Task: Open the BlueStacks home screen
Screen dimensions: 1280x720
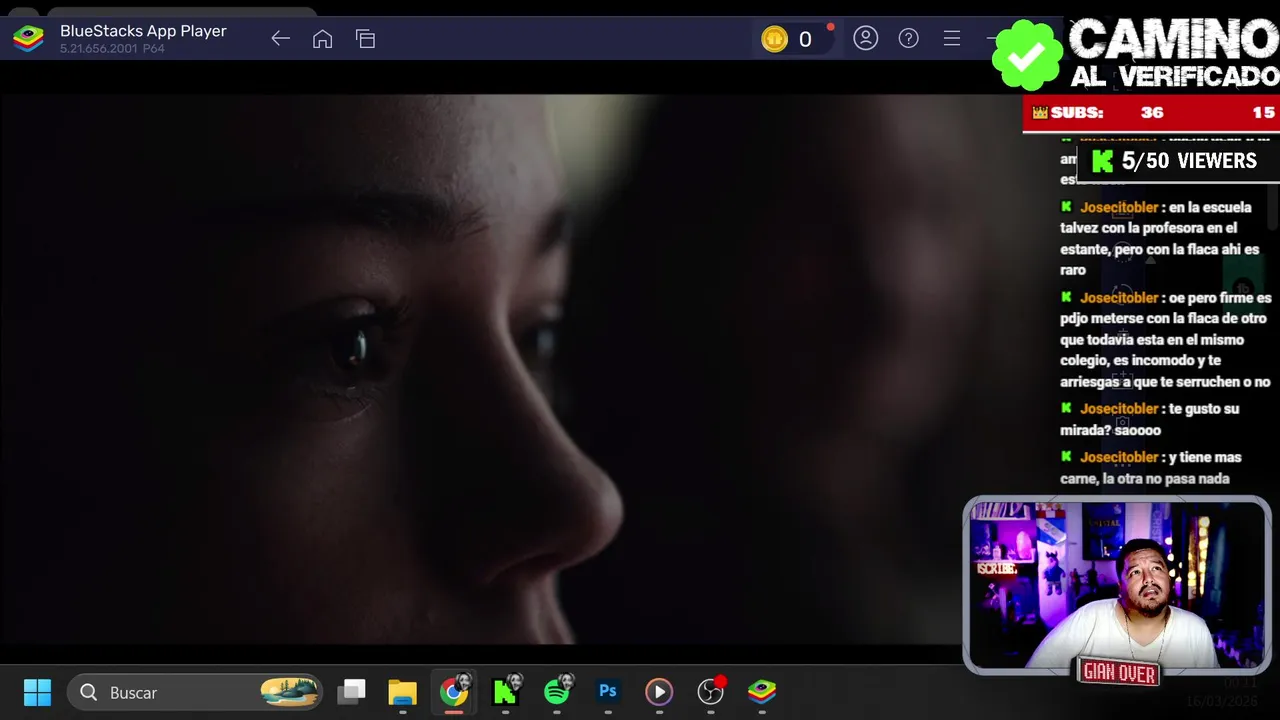Action: [x=322, y=39]
